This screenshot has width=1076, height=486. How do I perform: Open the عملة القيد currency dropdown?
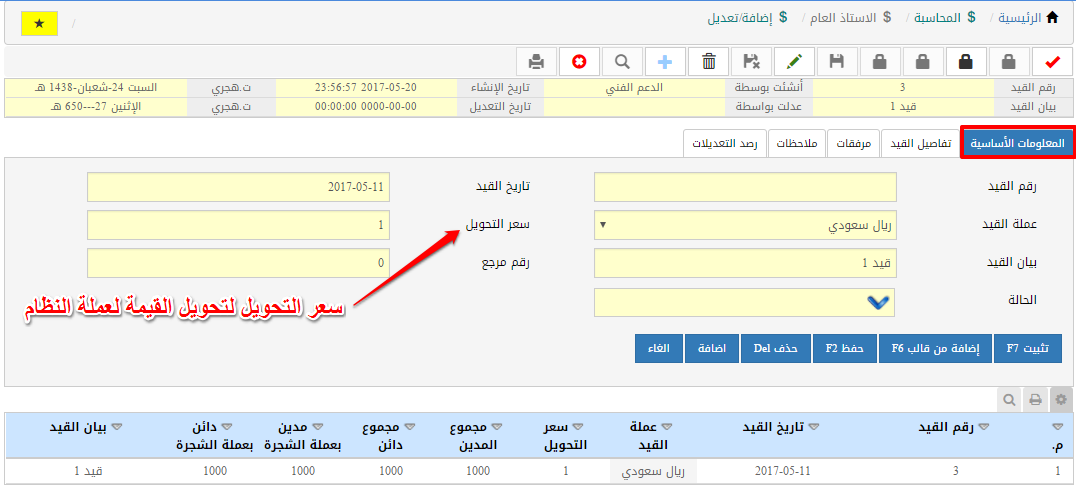pyautogui.click(x=745, y=225)
